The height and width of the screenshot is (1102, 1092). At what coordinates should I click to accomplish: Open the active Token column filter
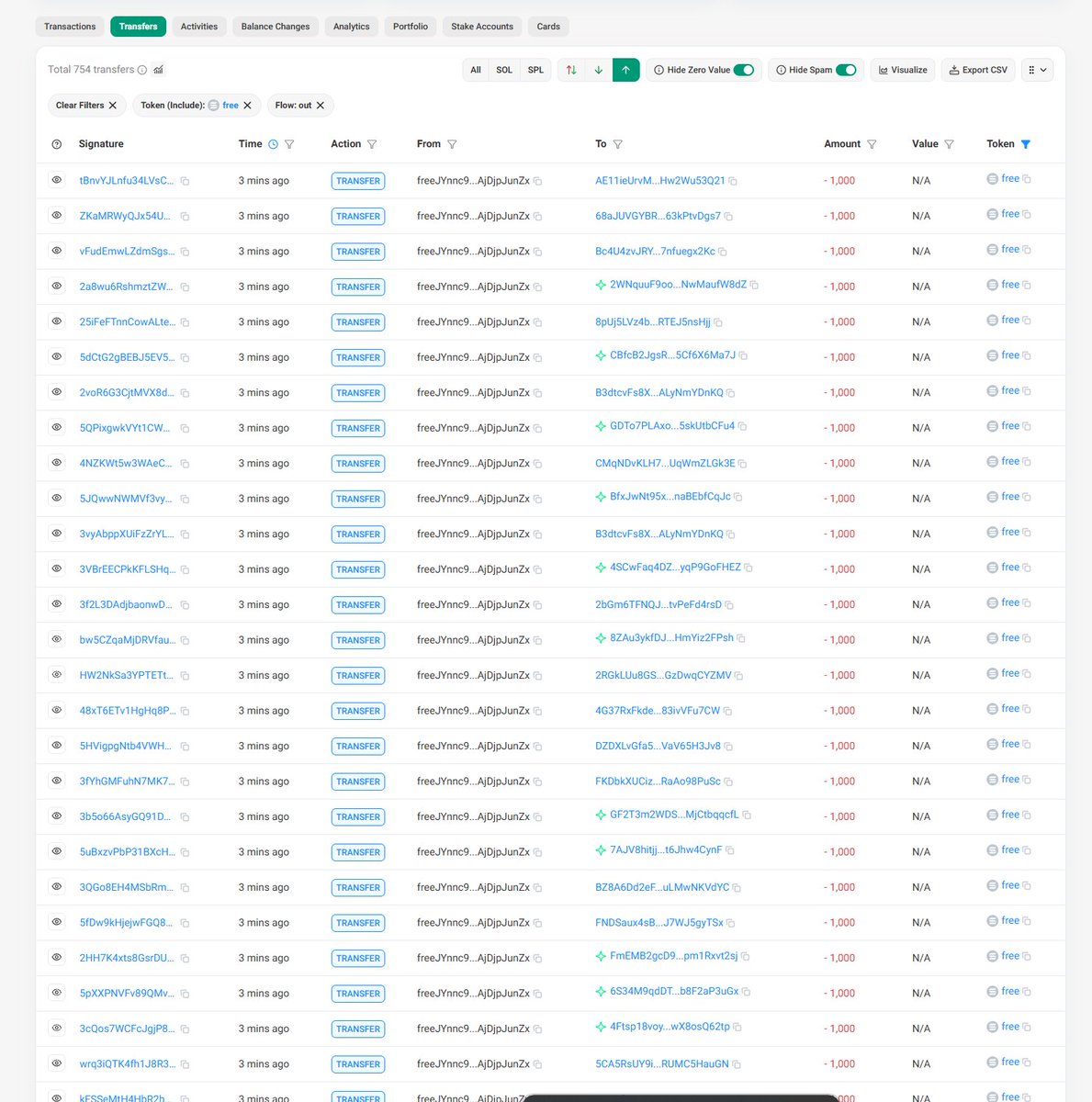[x=1026, y=144]
